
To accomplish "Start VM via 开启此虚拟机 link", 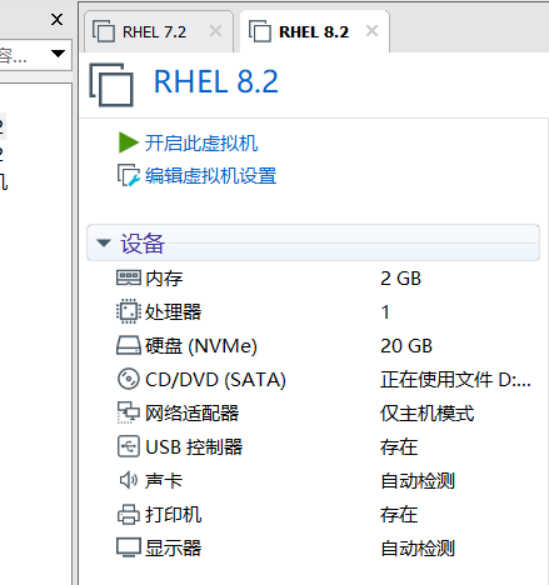I will point(201,143).
